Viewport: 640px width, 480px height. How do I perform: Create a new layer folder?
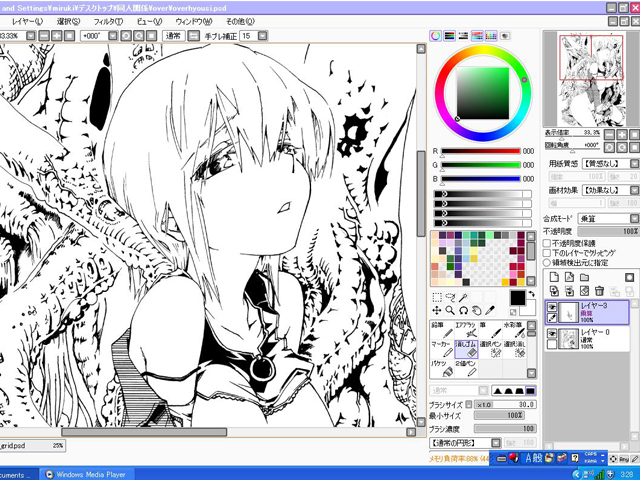point(584,277)
